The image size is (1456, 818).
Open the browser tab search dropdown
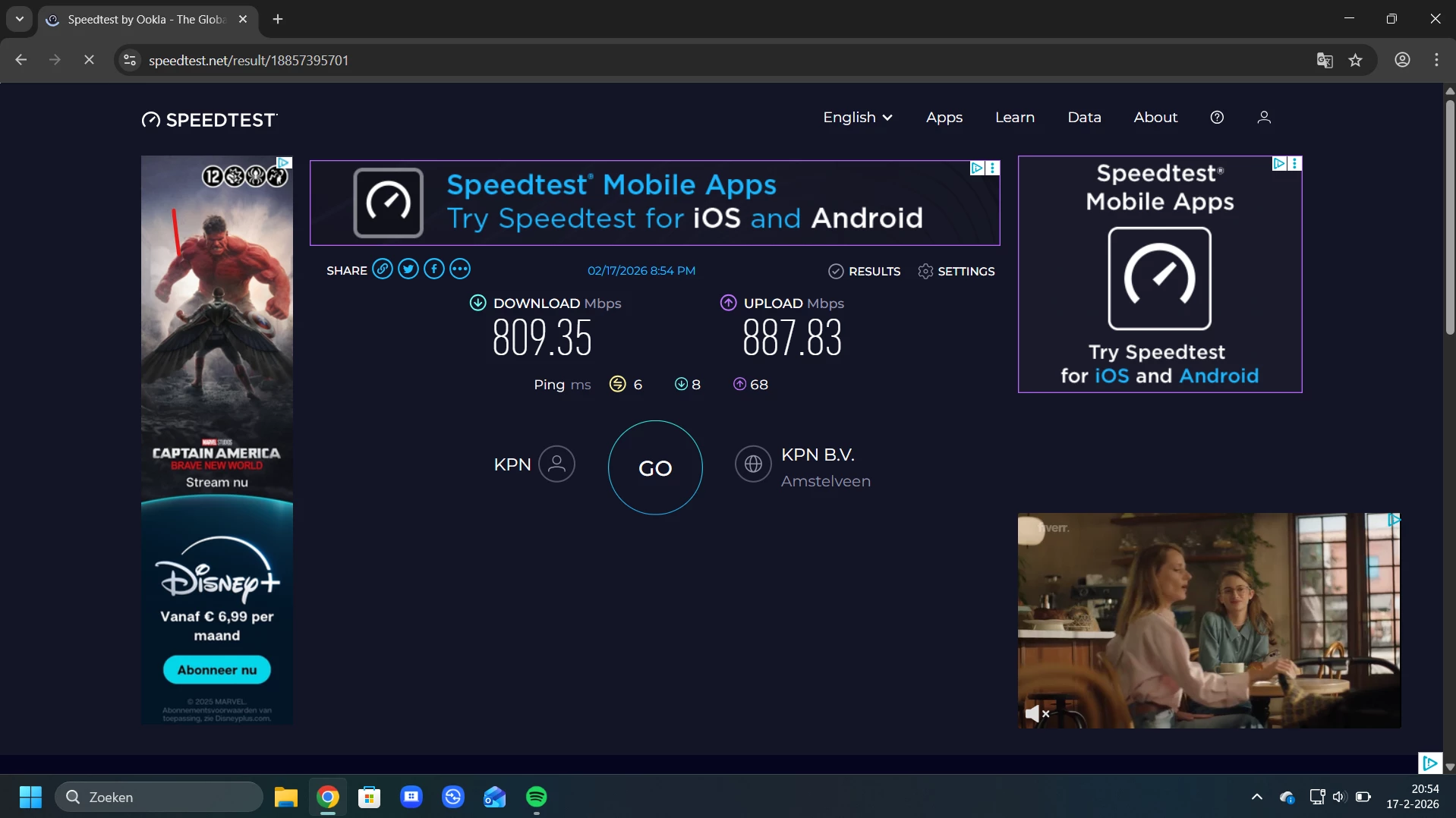(x=20, y=19)
